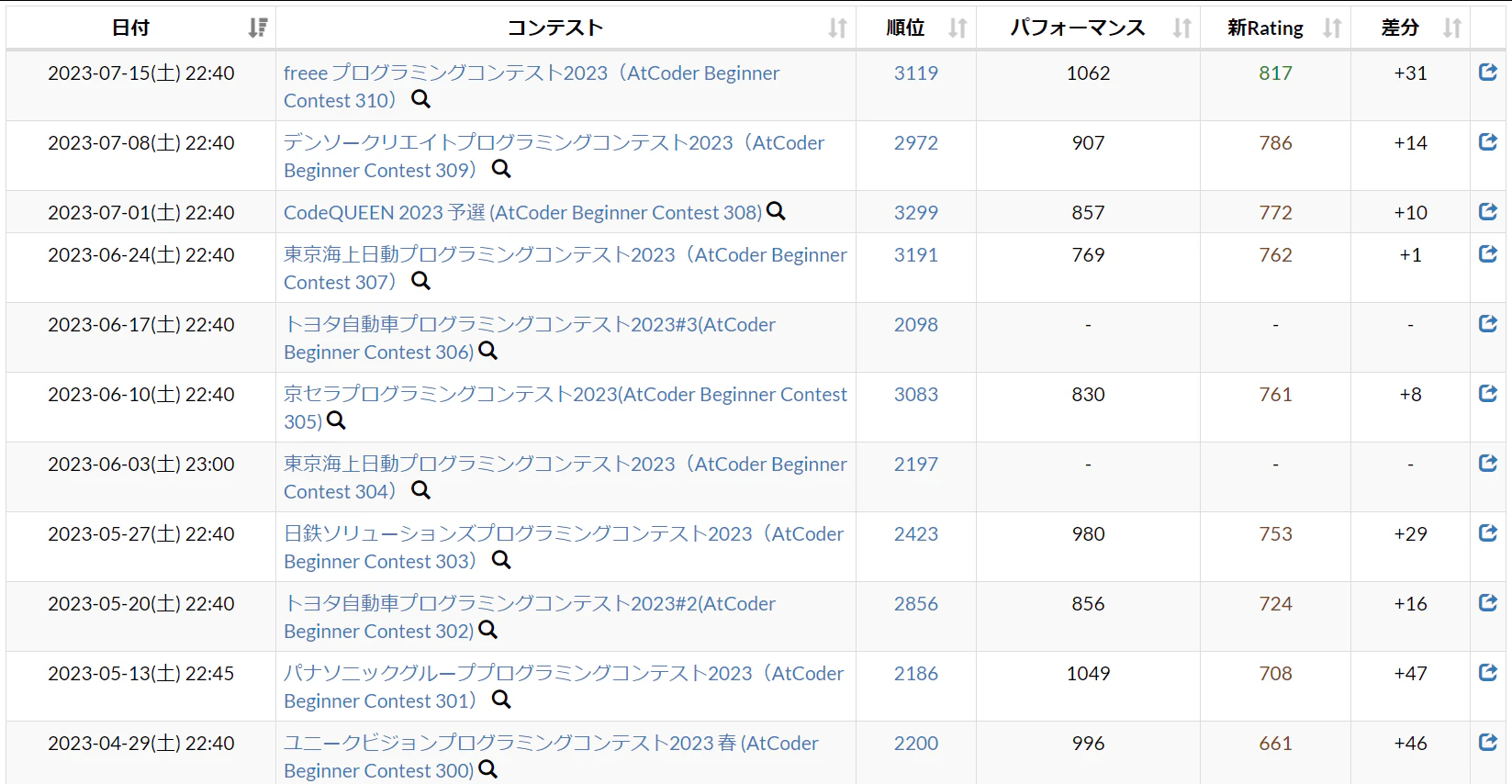Open magnifier for Beginner Contest 305

(337, 420)
